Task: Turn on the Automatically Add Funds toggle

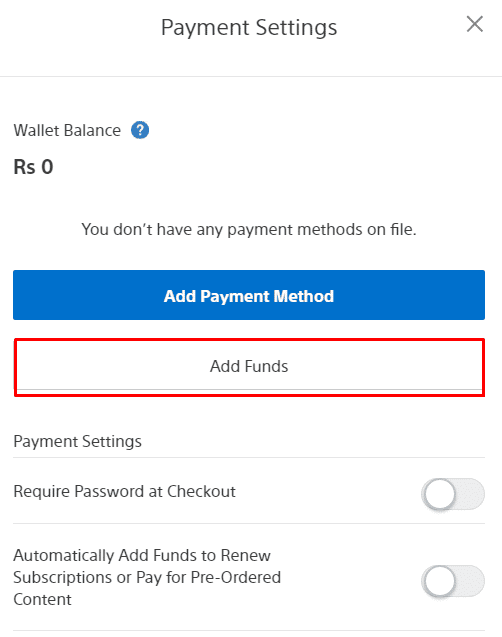Action: (x=452, y=581)
